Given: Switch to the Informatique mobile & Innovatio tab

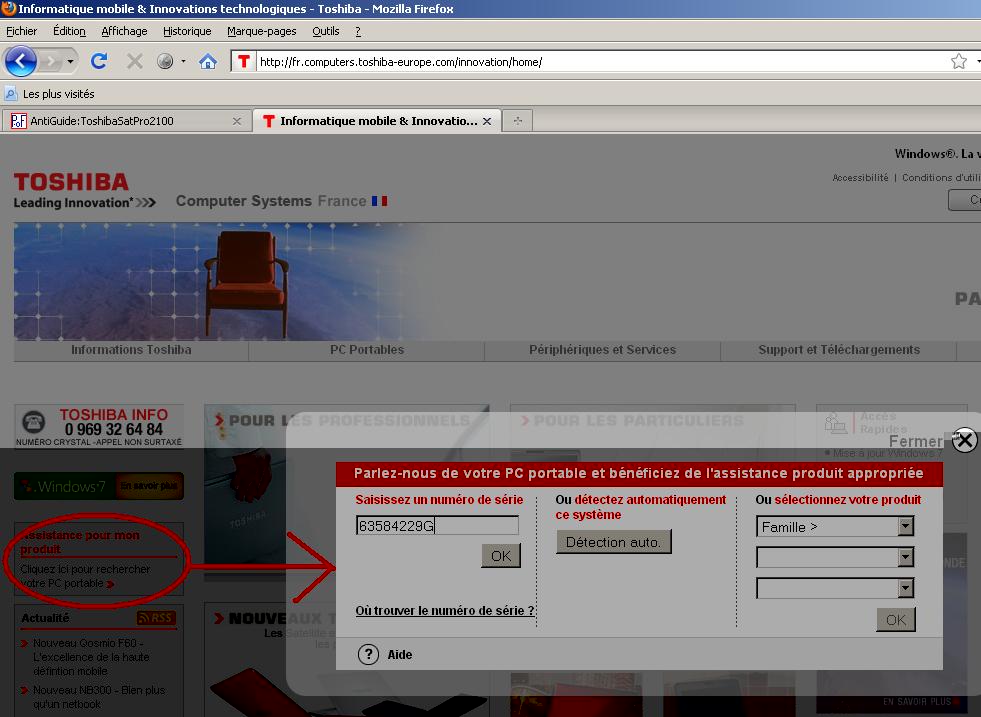Looking at the screenshot, I should tap(377, 121).
